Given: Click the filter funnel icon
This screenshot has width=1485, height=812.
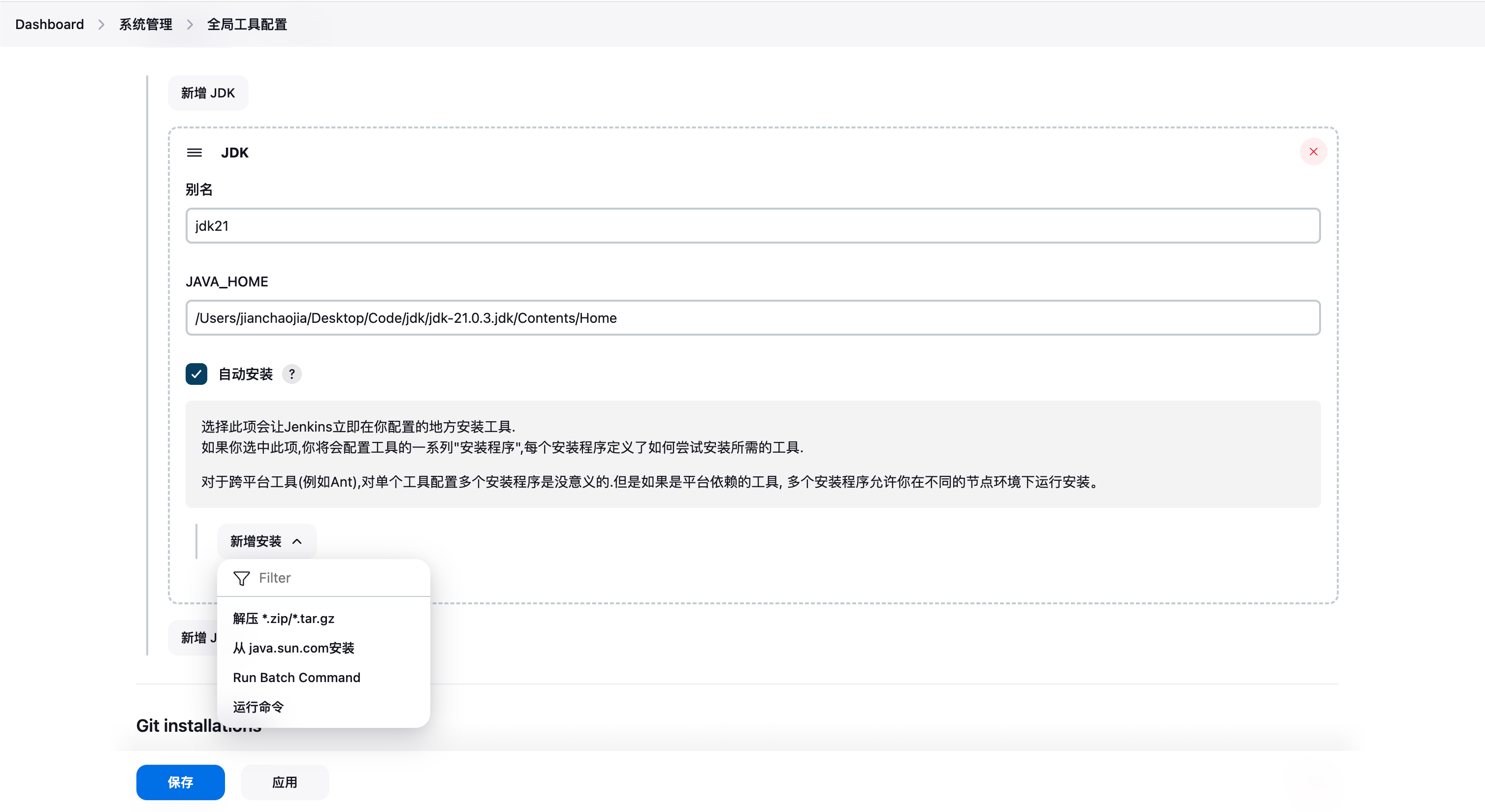Looking at the screenshot, I should pos(242,578).
